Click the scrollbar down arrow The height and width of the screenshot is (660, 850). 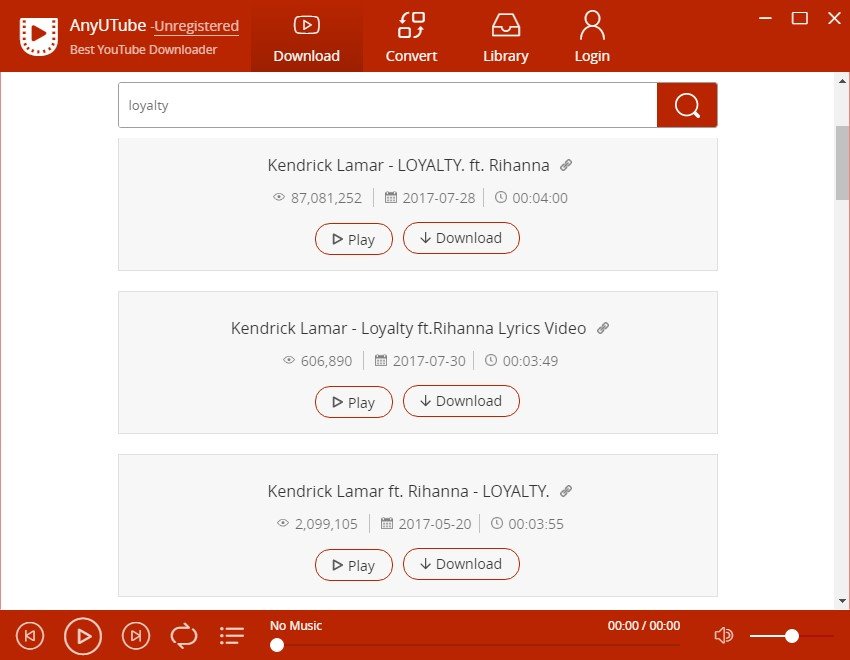tap(842, 600)
